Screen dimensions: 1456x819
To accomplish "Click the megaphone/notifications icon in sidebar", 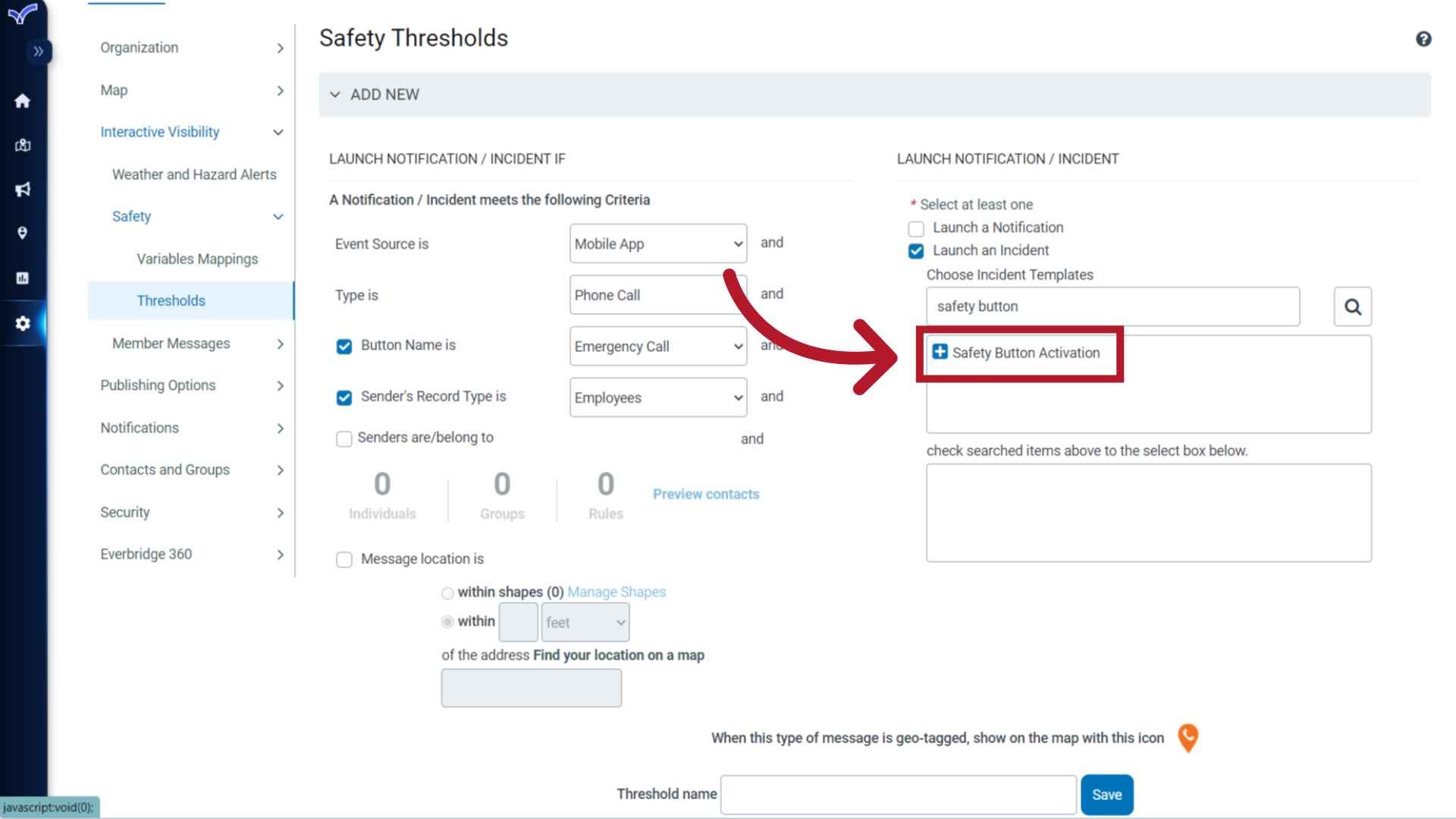I will (24, 189).
